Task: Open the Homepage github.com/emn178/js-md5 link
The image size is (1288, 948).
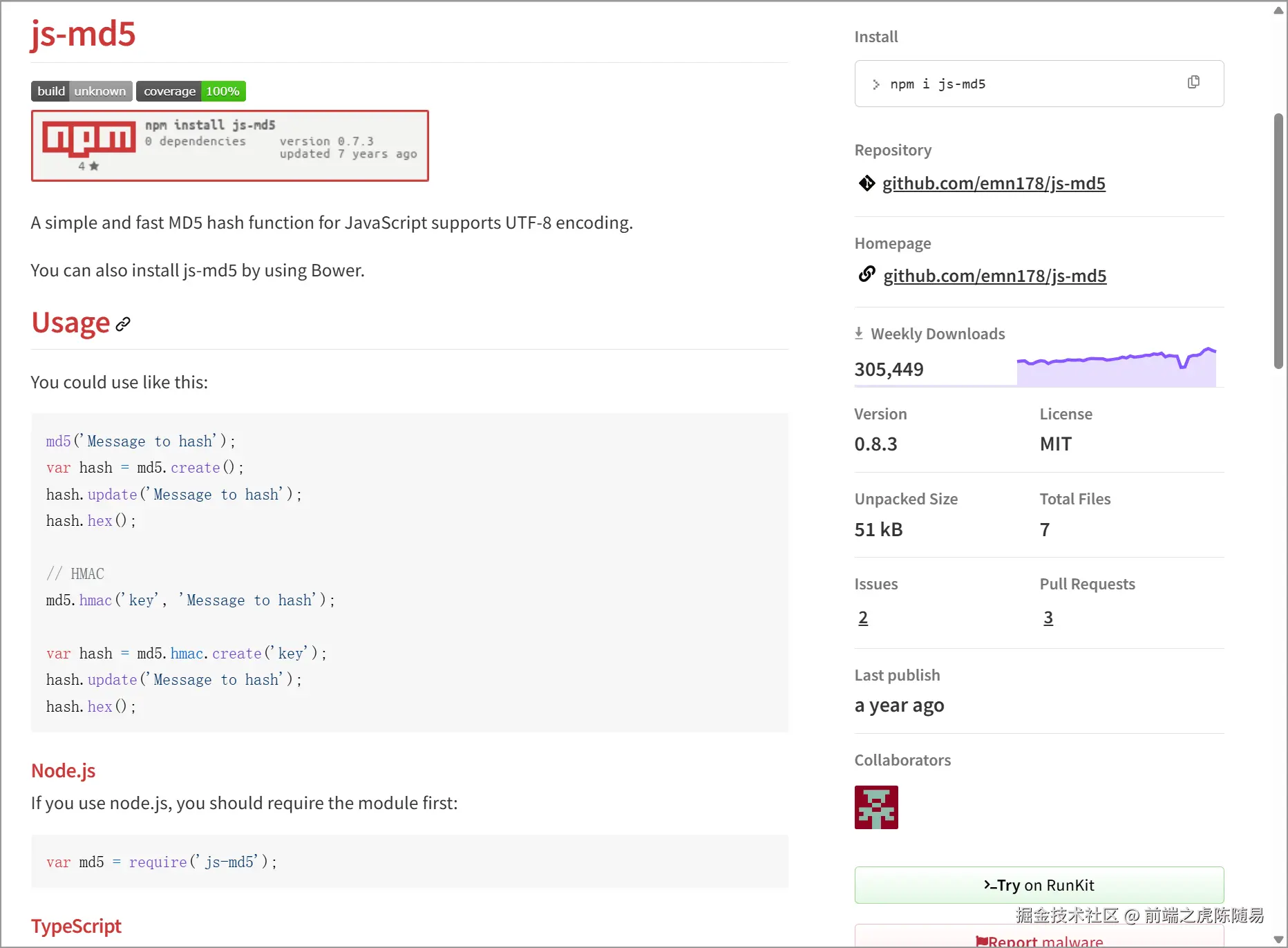Action: tap(995, 276)
